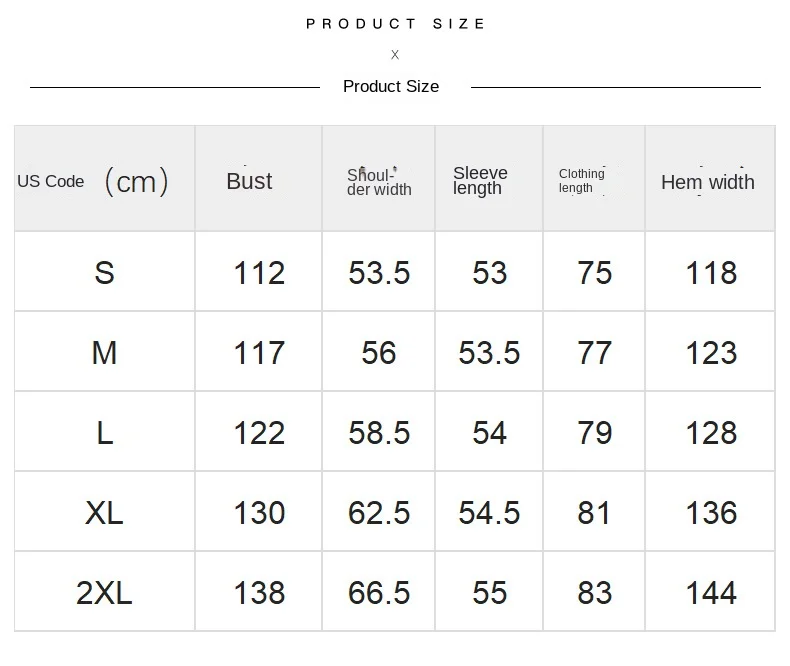Click the PRODUCT SIZE heading
Image resolution: width=790 pixels, height=666 pixels.
pyautogui.click(x=396, y=23)
